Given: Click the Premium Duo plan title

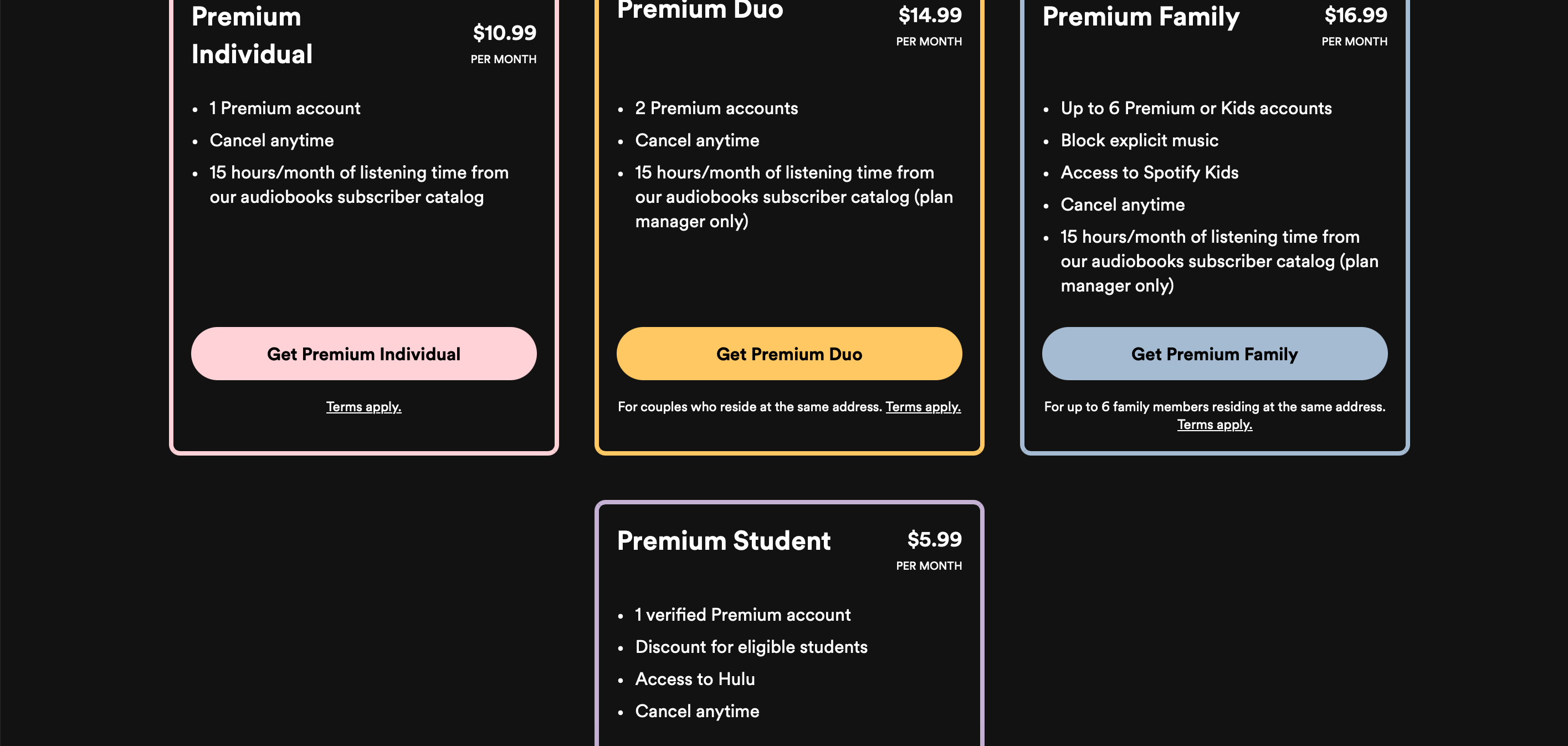Looking at the screenshot, I should pos(699,11).
